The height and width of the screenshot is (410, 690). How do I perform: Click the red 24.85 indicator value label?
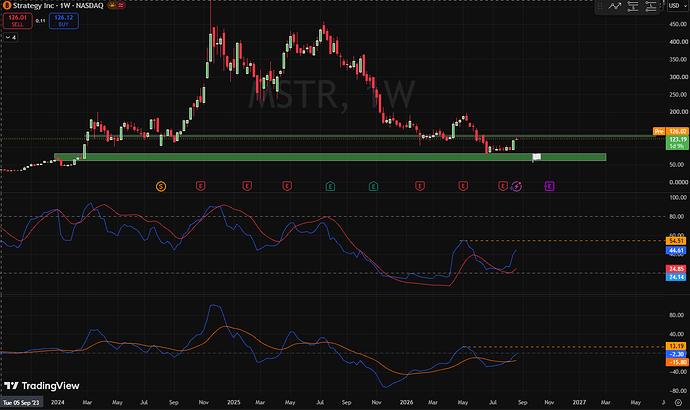pyautogui.click(x=676, y=269)
